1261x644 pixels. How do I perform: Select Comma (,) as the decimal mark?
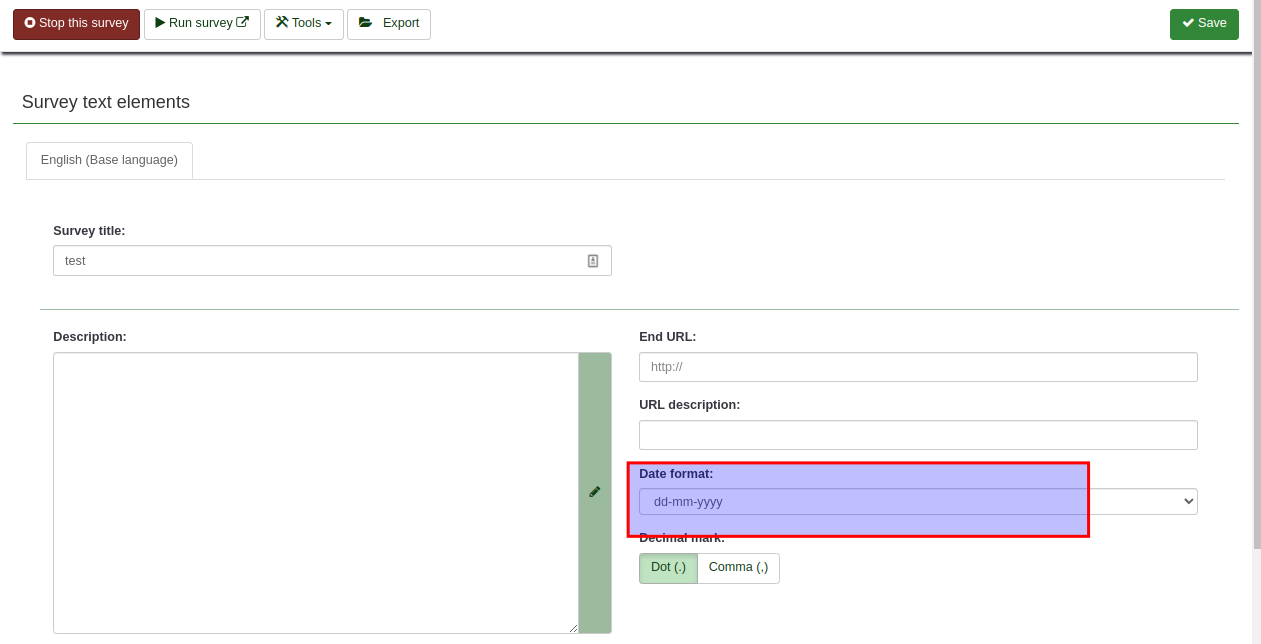click(x=738, y=568)
